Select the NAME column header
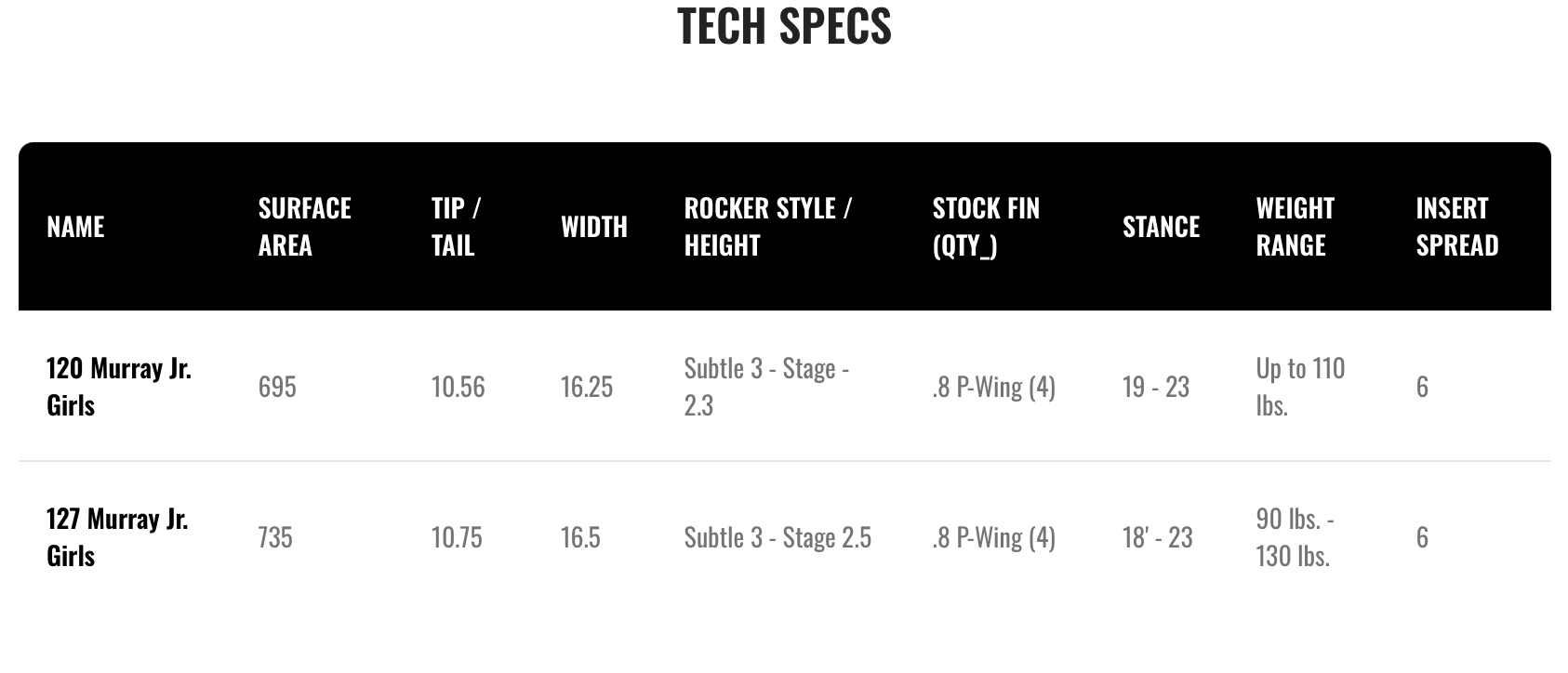 coord(75,227)
